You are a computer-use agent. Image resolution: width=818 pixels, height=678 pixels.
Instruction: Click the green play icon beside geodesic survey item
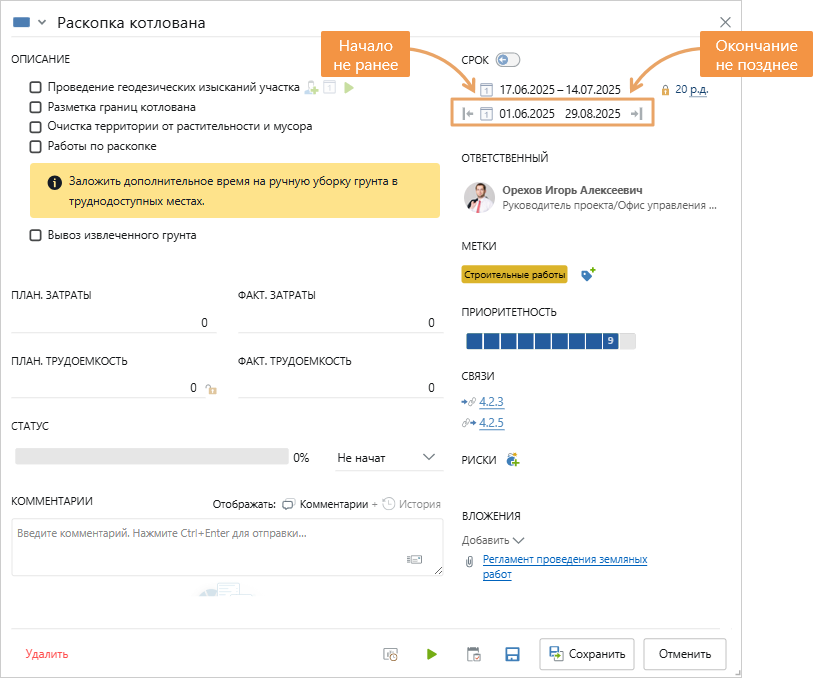pos(349,88)
